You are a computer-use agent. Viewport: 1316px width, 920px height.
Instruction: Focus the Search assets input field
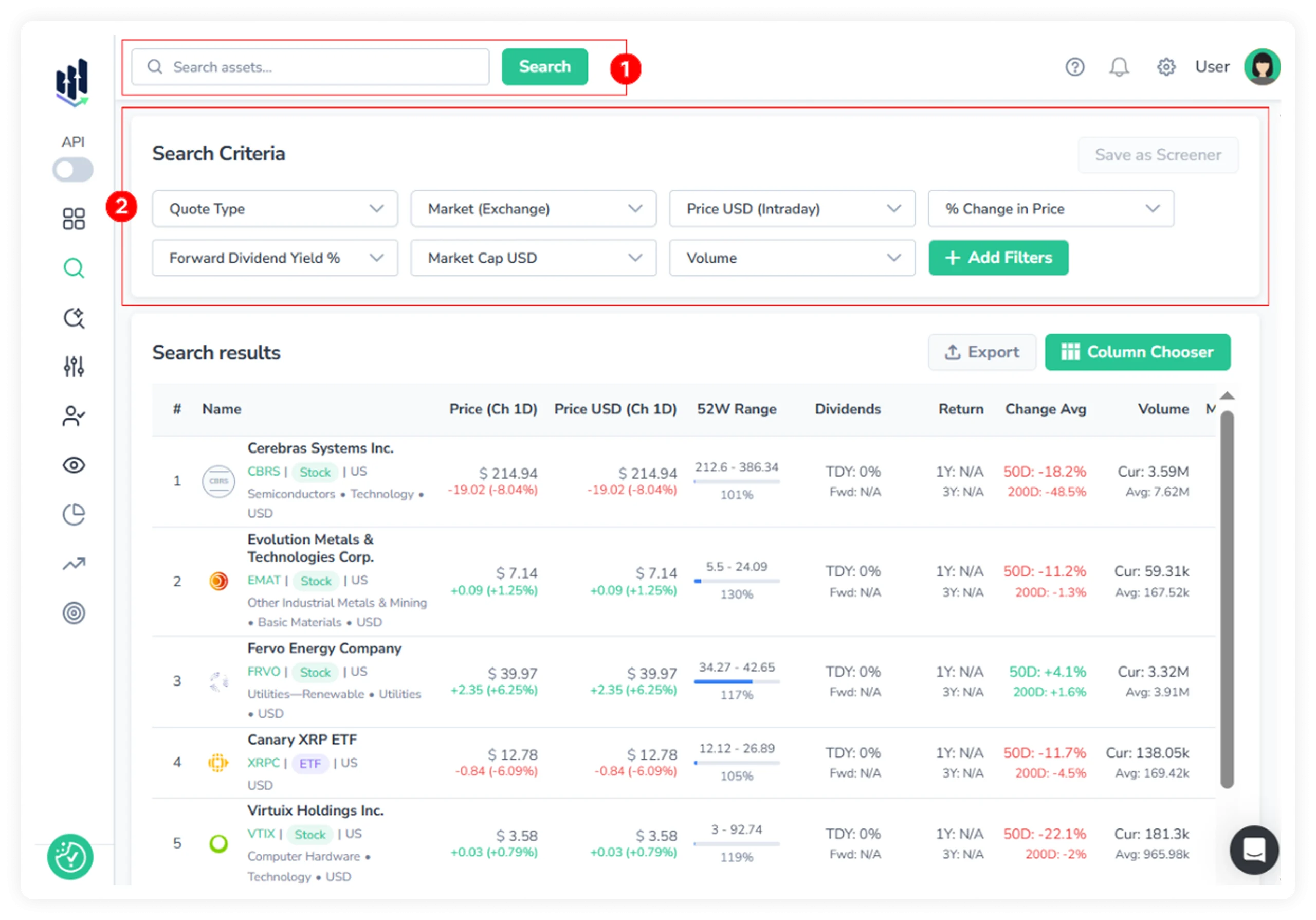[x=310, y=67]
